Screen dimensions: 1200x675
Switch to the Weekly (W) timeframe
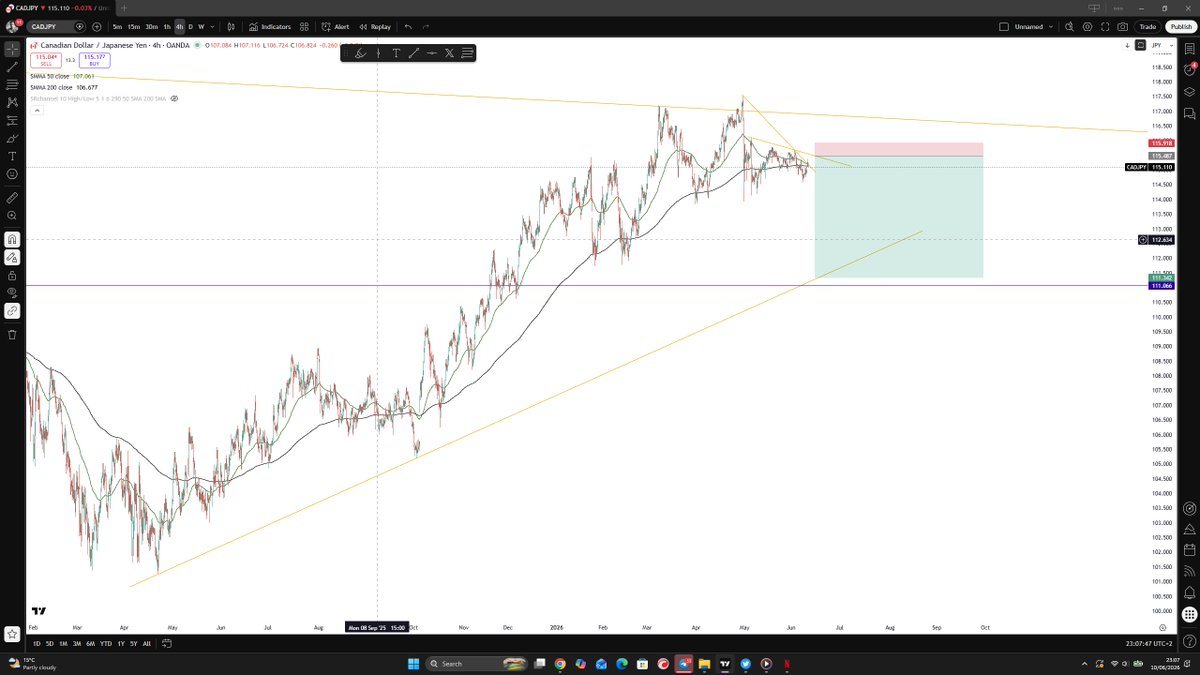[201, 27]
